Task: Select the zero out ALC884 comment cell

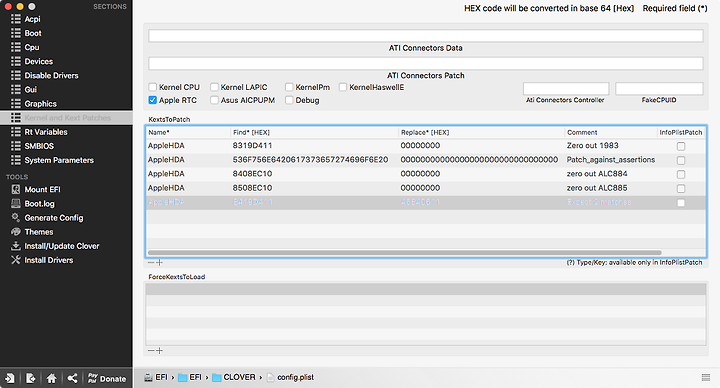Action: click(x=596, y=174)
